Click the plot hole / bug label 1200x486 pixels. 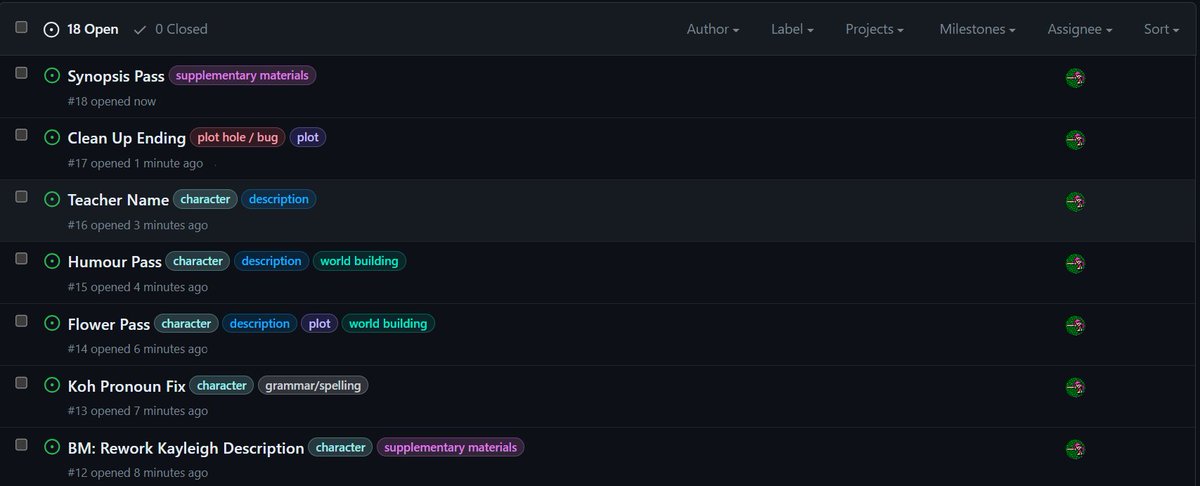point(238,138)
